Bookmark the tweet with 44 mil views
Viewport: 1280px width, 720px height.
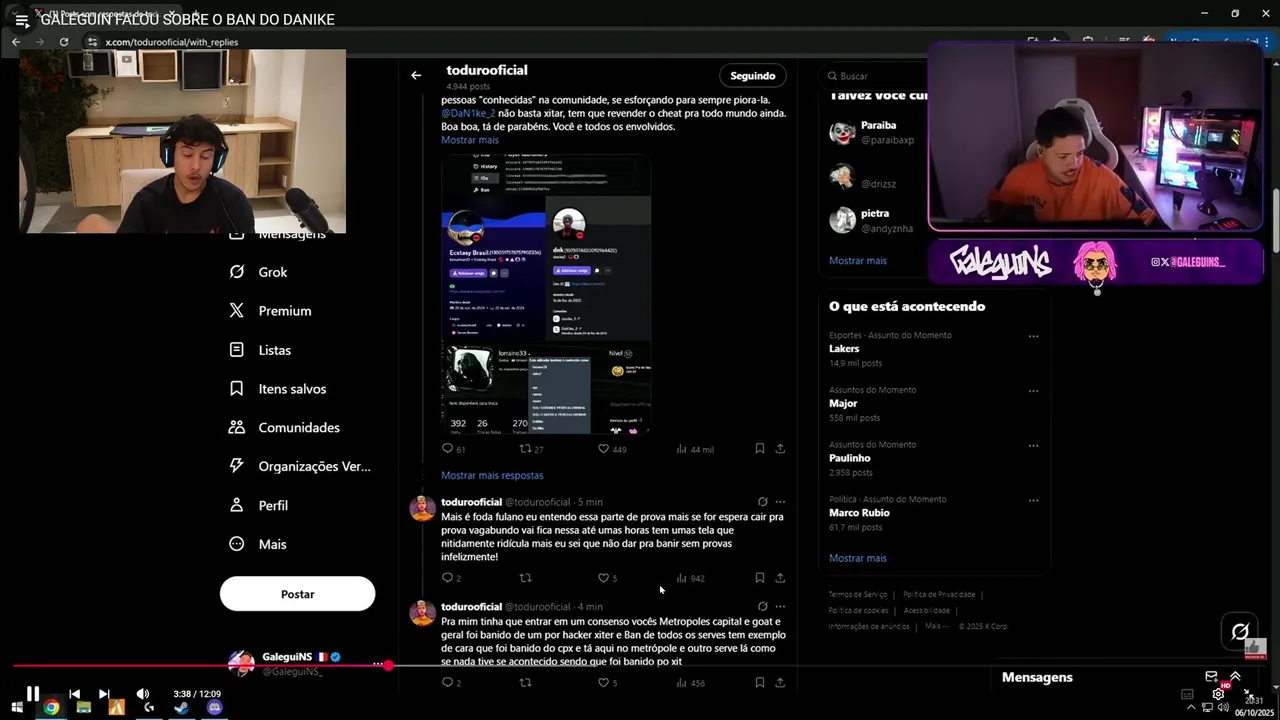[760, 449]
